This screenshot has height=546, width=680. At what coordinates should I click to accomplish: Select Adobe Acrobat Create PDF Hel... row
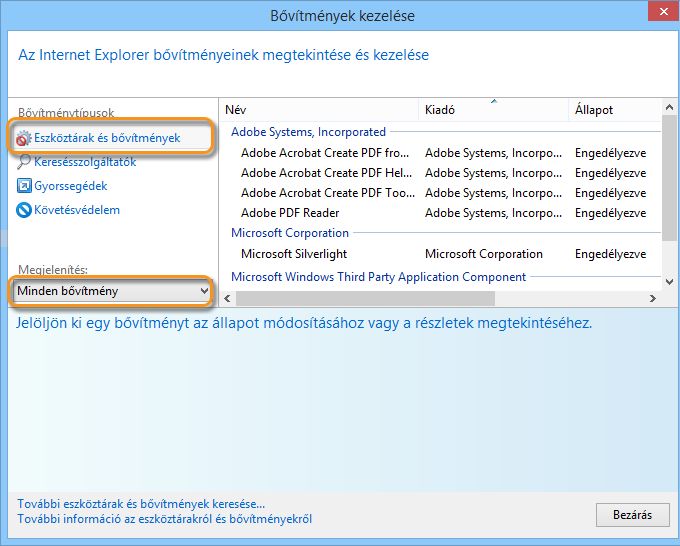(442, 173)
